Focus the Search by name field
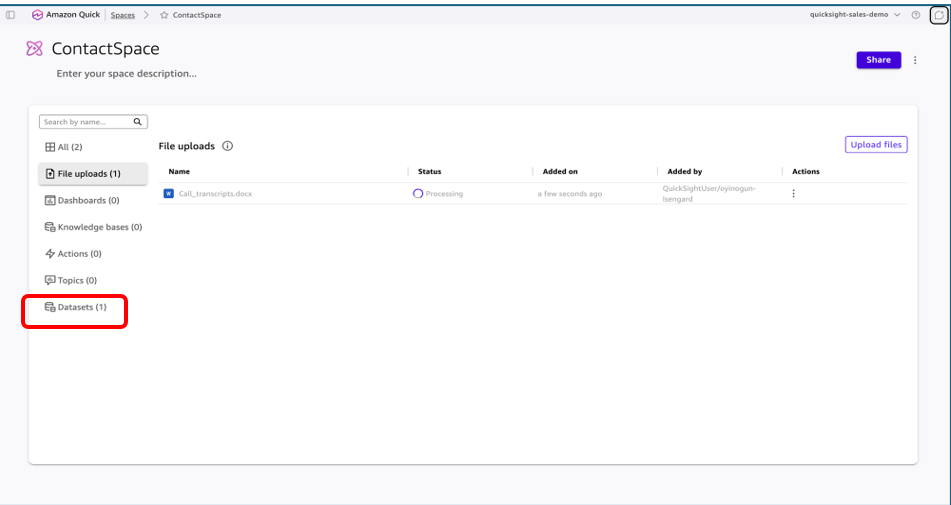This screenshot has width=951, height=505. click(93, 122)
